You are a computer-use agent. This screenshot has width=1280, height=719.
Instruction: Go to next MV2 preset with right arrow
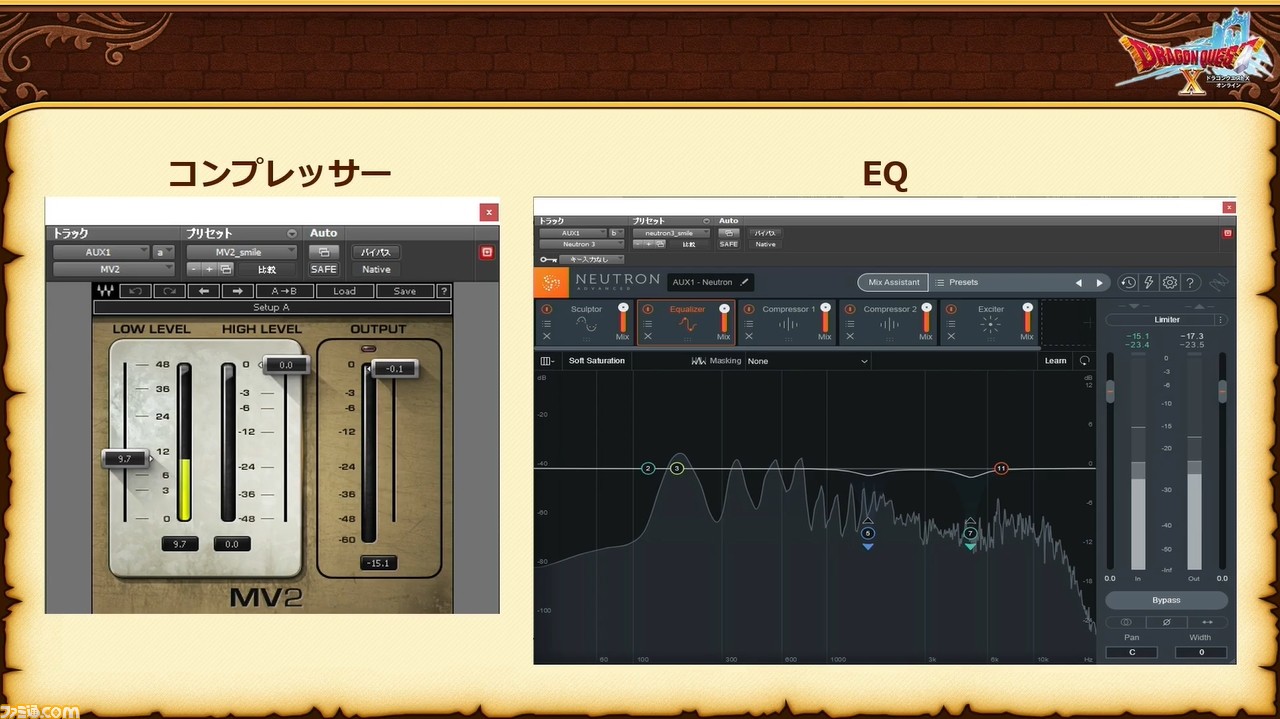coord(237,291)
